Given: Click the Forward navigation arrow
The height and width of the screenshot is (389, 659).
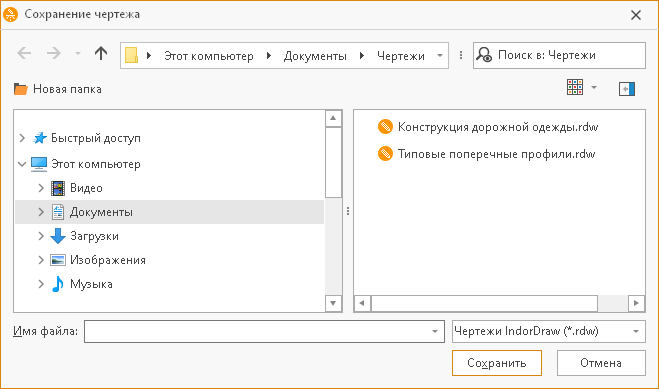Looking at the screenshot, I should [54, 53].
